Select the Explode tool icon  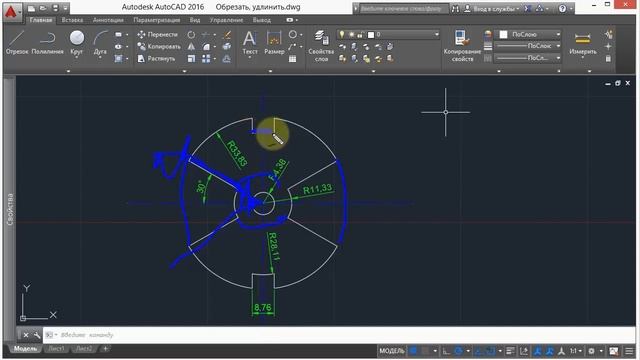click(227, 47)
